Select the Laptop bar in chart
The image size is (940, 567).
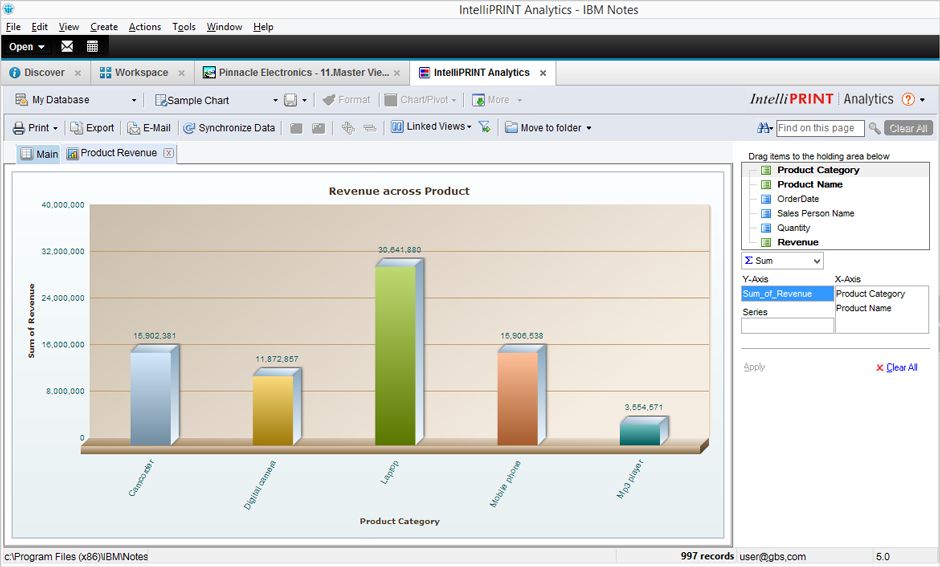[x=395, y=354]
